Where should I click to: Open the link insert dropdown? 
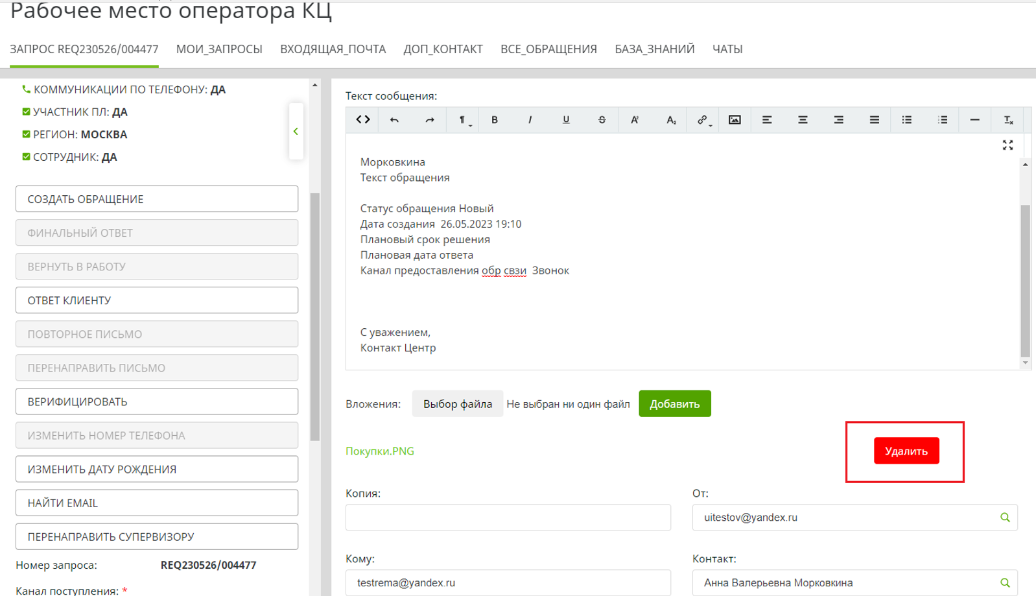click(703, 120)
